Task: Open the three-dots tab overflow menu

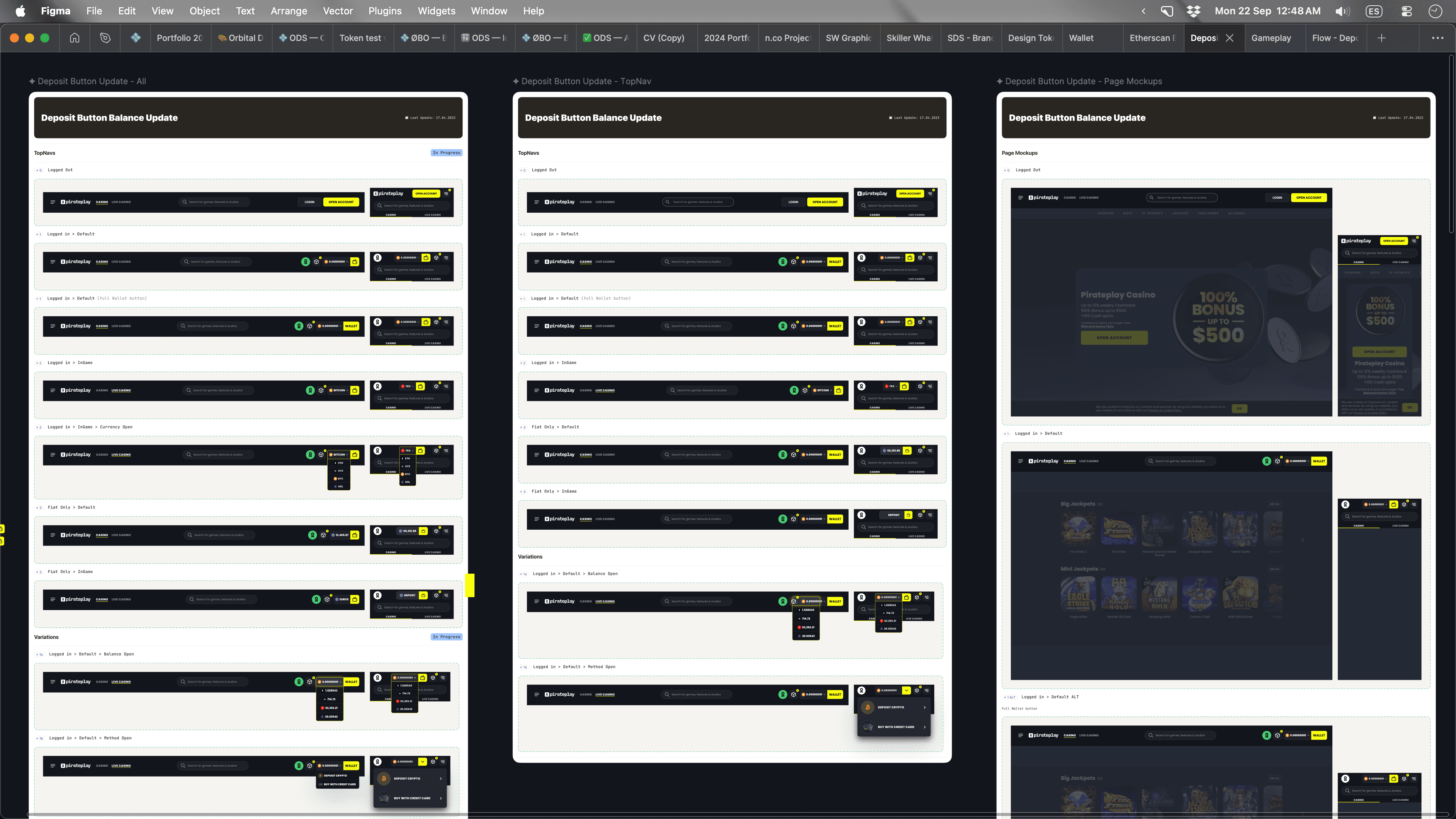Action: pyautogui.click(x=1437, y=38)
